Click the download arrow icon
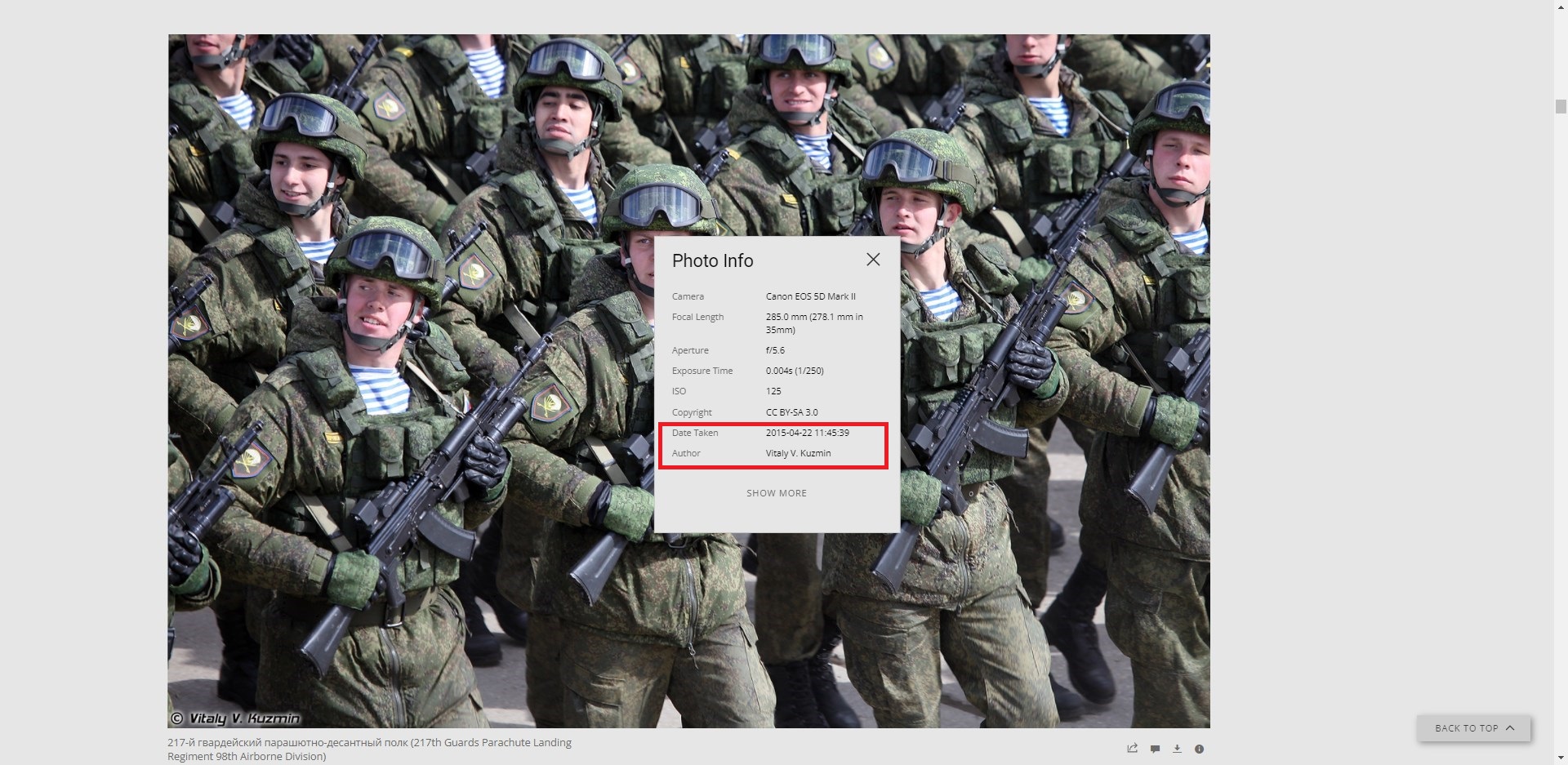 (1177, 749)
